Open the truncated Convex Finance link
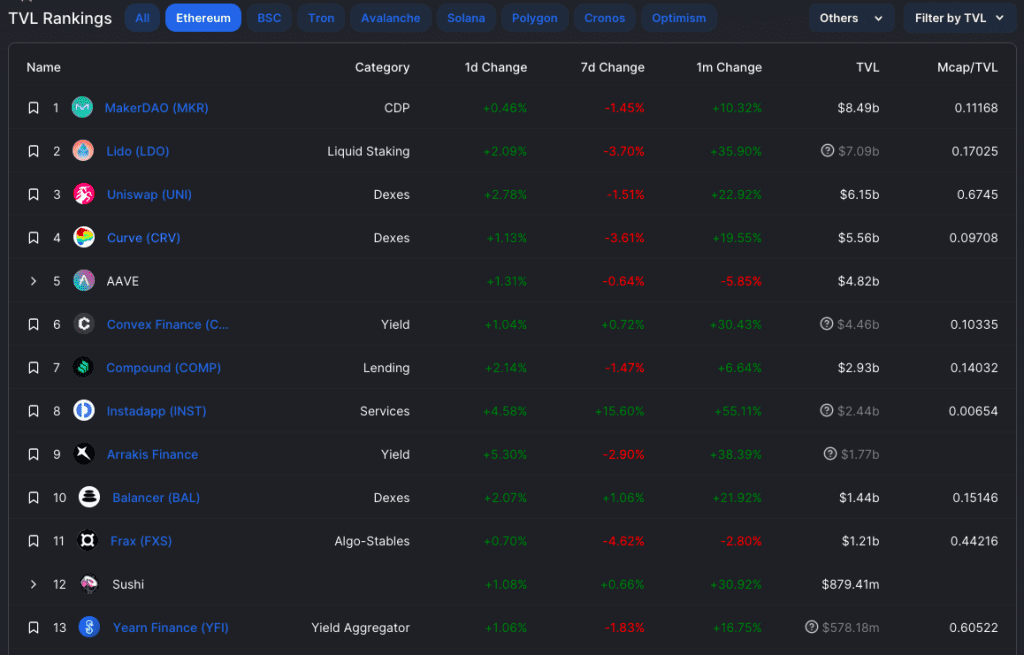The width and height of the screenshot is (1024, 655). point(168,325)
